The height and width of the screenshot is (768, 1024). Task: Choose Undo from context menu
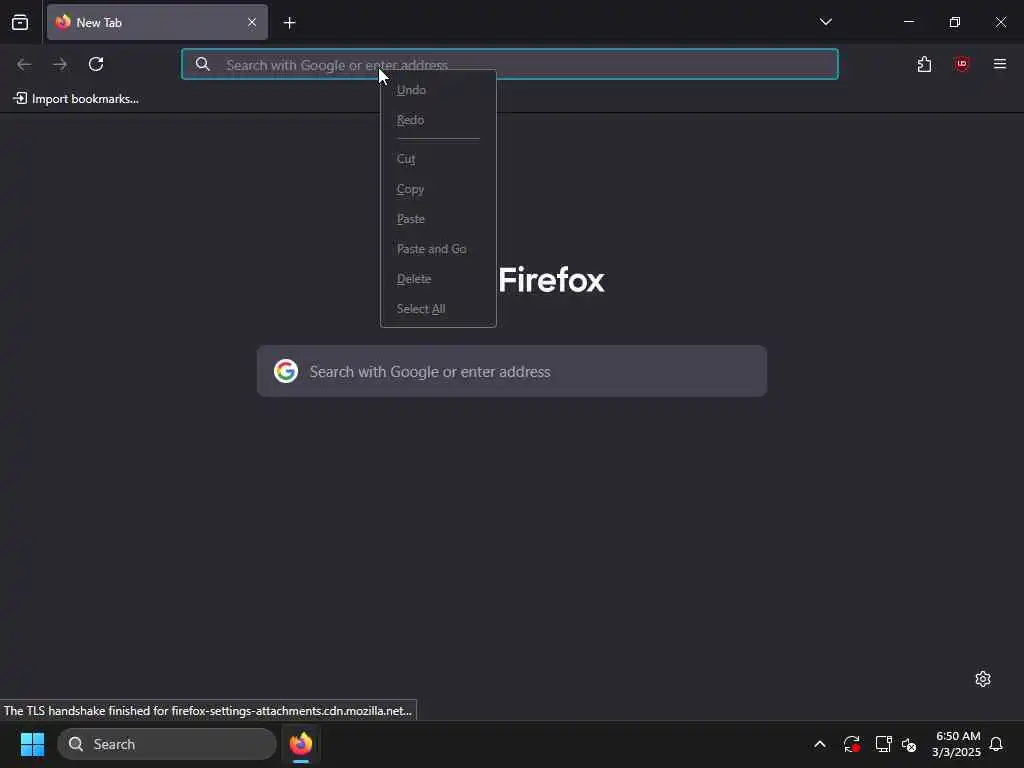(x=438, y=90)
